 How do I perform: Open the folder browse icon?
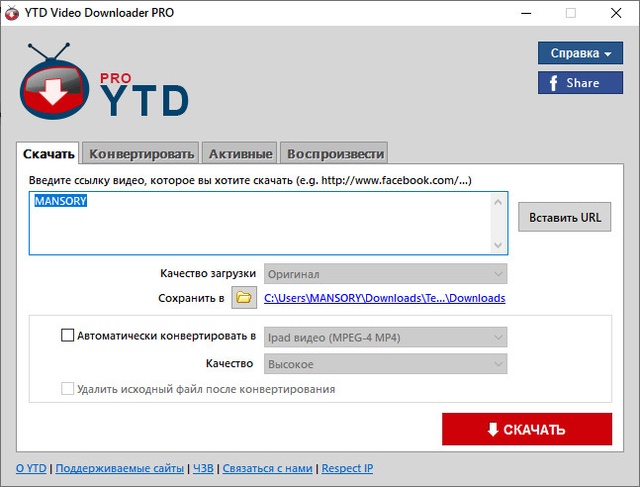click(x=244, y=298)
